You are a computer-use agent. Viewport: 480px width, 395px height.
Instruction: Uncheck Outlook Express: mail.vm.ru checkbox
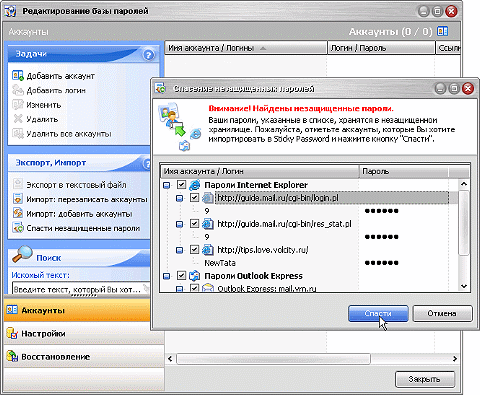point(194,288)
